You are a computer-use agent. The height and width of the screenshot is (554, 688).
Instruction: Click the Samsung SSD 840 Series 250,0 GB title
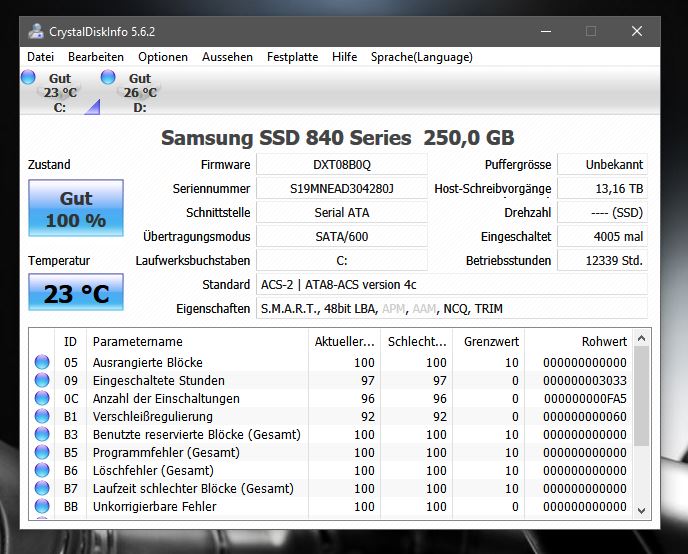pyautogui.click(x=337, y=138)
